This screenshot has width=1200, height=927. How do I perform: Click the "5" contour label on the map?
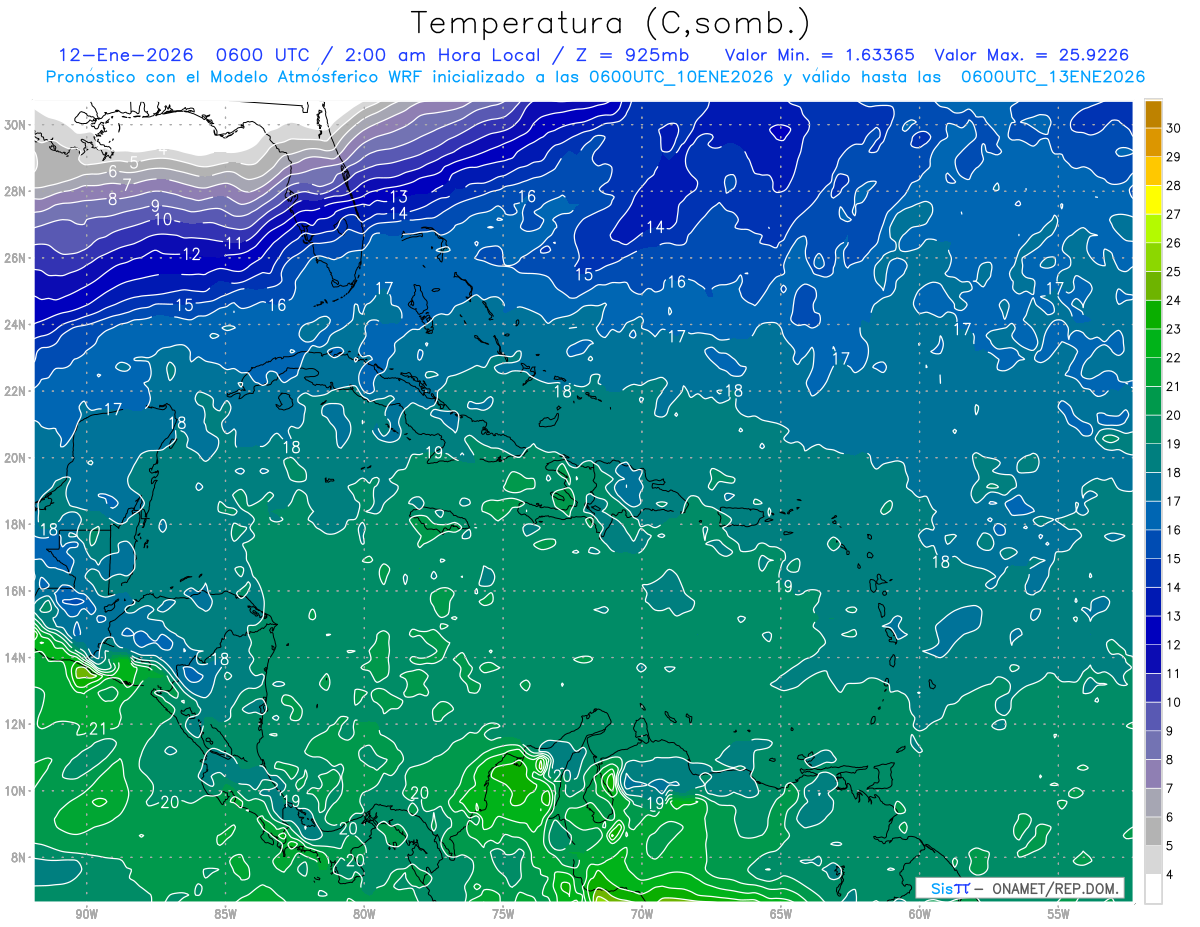(134, 162)
